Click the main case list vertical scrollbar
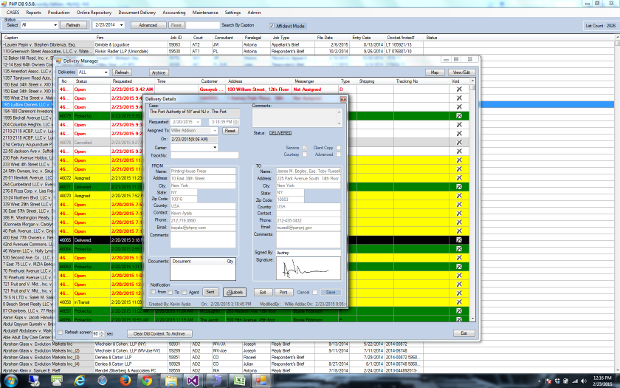 point(617,204)
